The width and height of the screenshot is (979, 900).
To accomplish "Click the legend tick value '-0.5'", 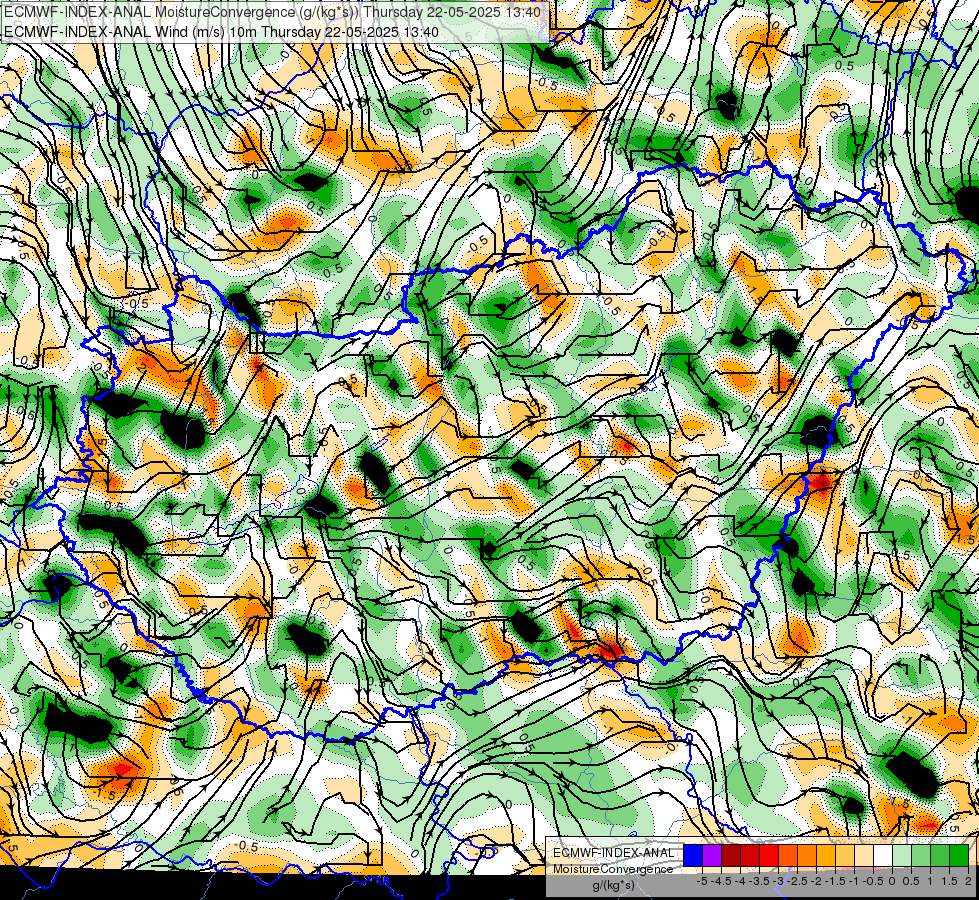I will tap(873, 881).
